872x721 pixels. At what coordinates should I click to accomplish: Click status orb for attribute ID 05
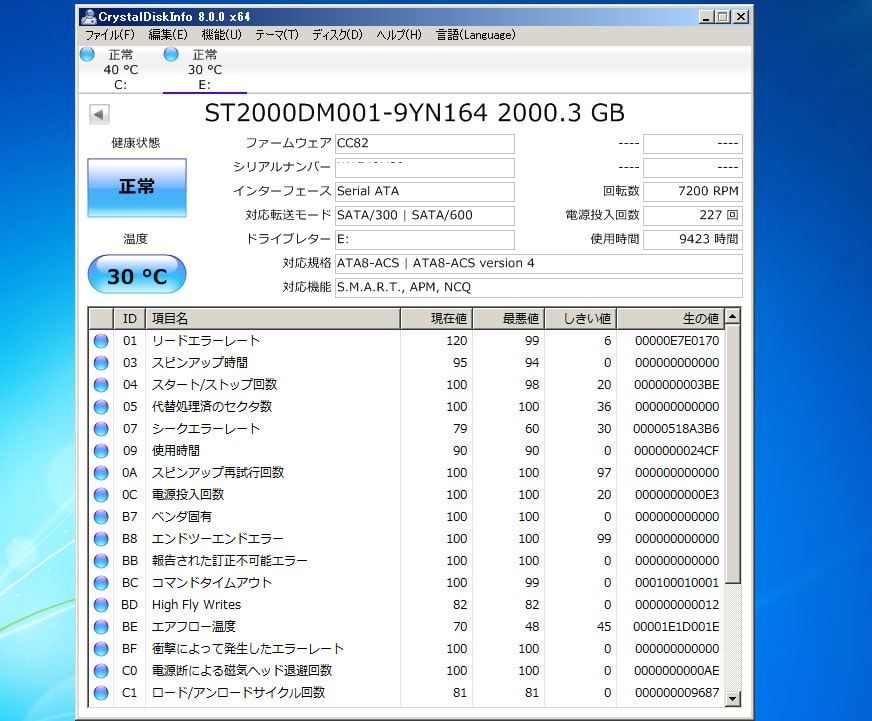point(101,407)
